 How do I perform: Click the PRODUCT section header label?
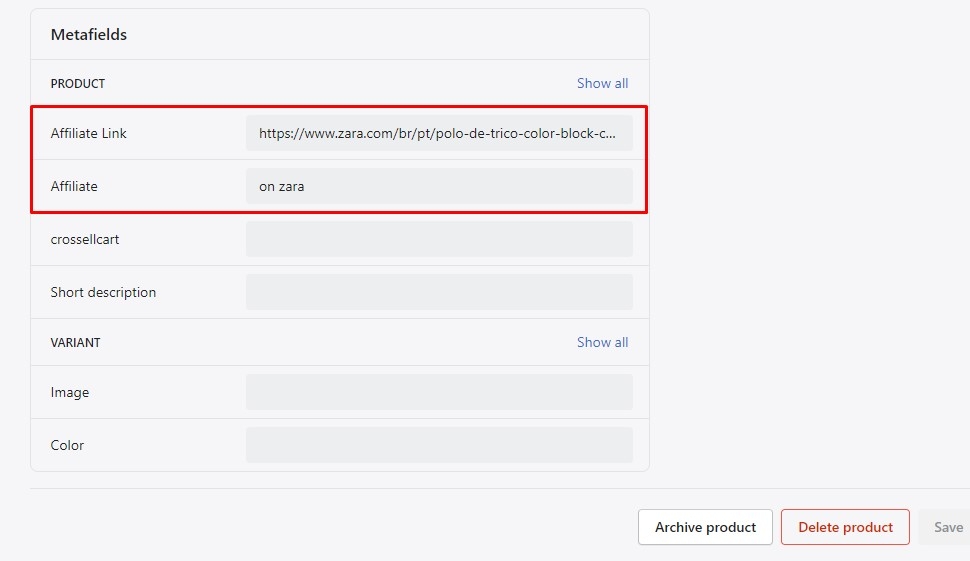(78, 84)
